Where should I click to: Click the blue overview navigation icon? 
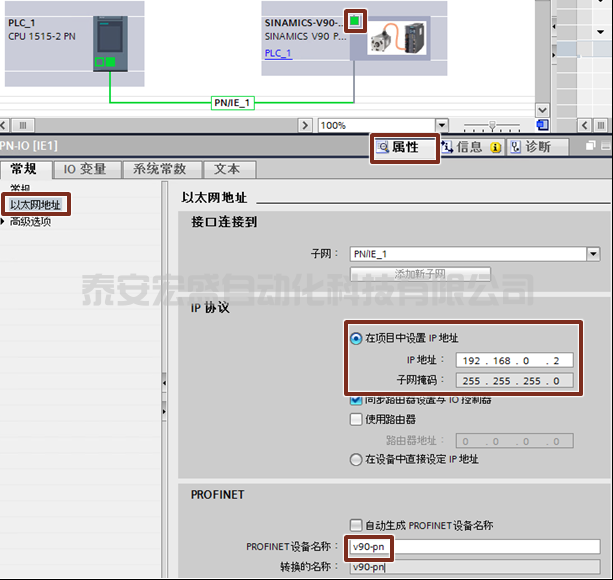(x=542, y=125)
